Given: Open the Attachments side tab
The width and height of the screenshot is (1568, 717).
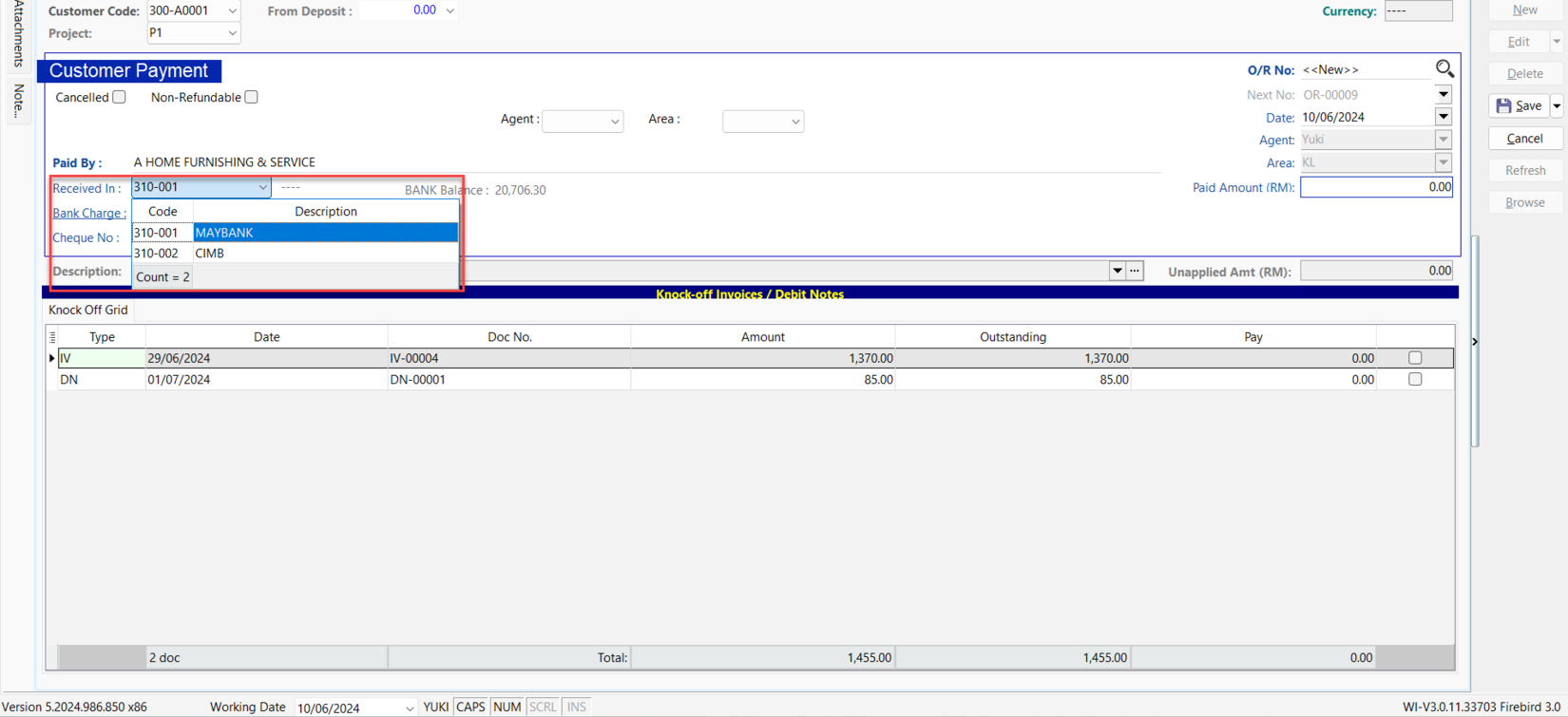Looking at the screenshot, I should [18, 33].
